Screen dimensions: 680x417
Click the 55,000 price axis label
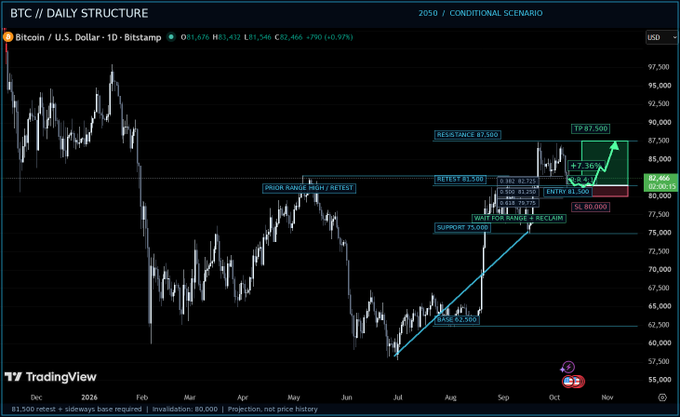click(x=659, y=379)
